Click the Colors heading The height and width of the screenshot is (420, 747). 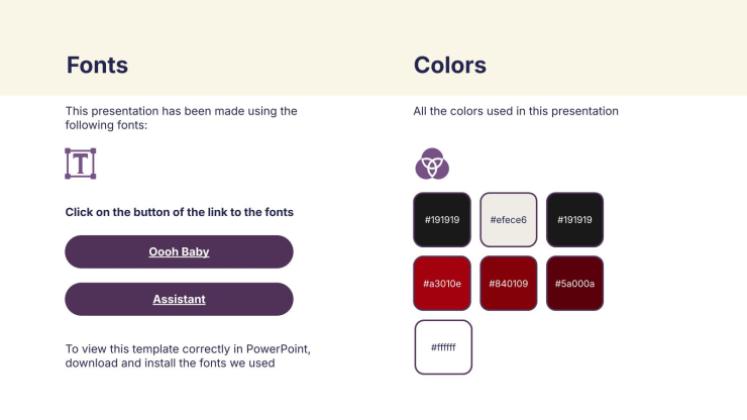(x=450, y=66)
